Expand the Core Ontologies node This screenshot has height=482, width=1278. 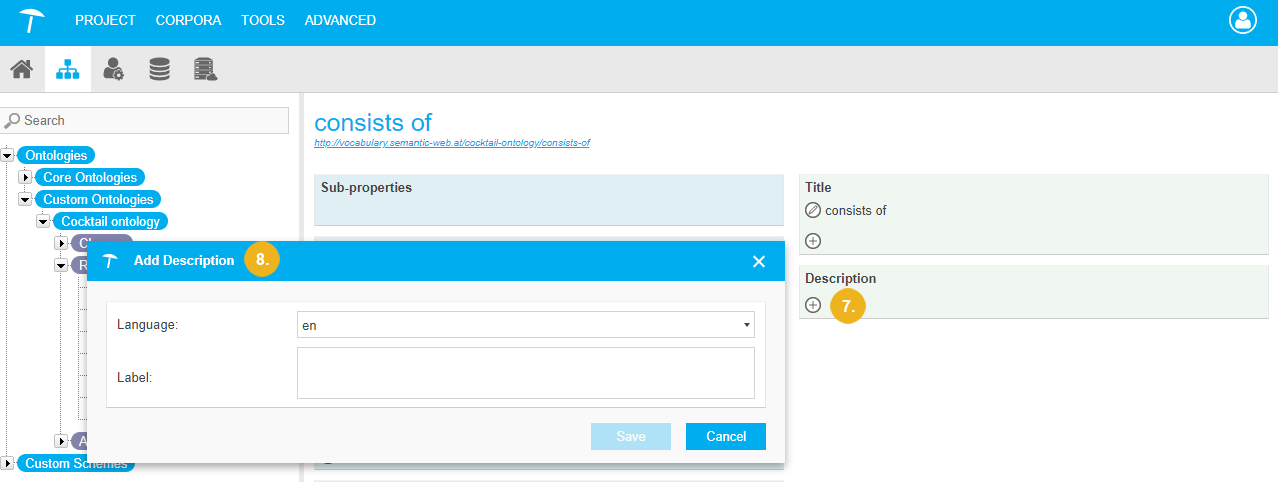coord(25,178)
